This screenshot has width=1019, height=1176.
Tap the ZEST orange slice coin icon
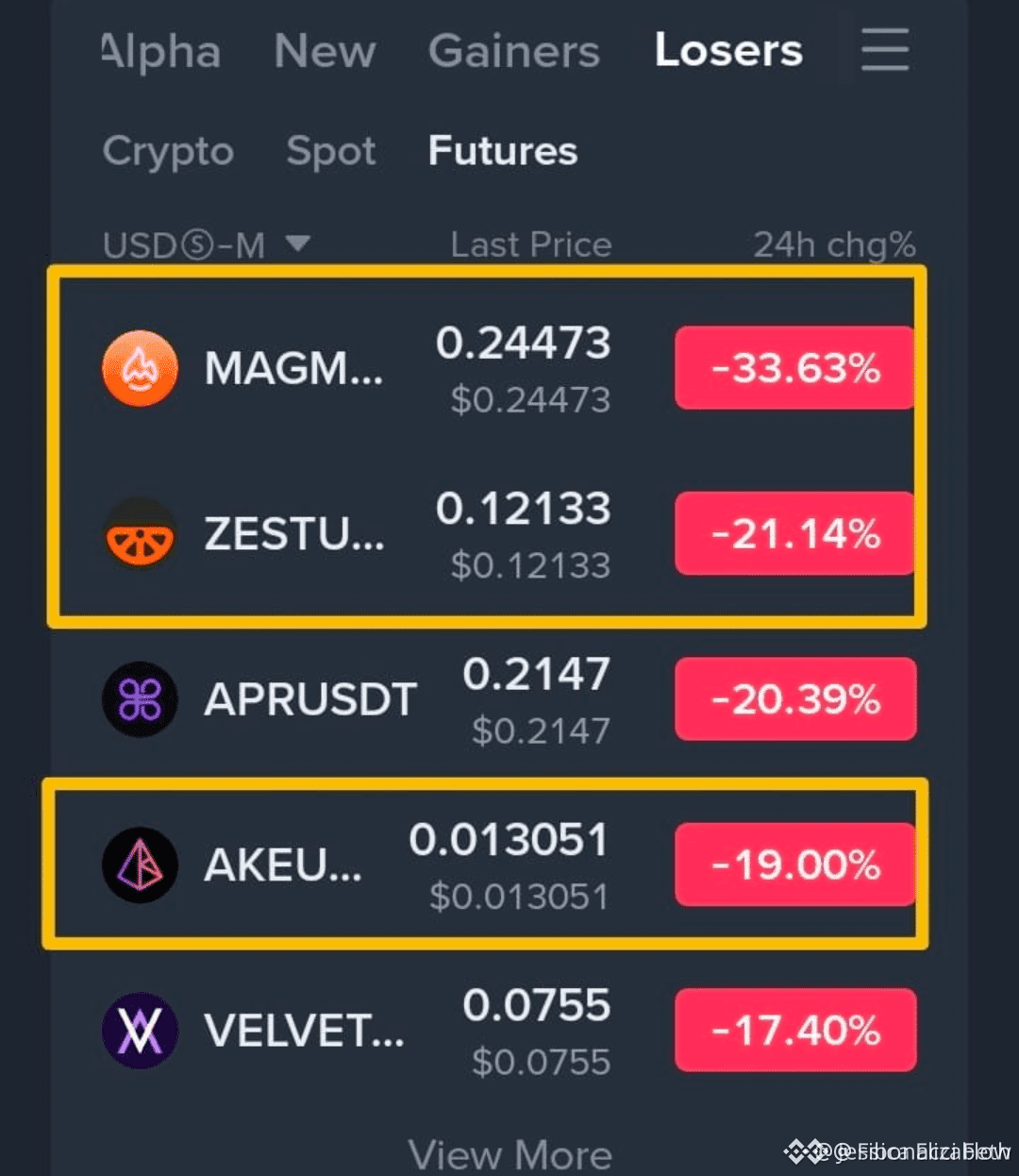coord(140,533)
